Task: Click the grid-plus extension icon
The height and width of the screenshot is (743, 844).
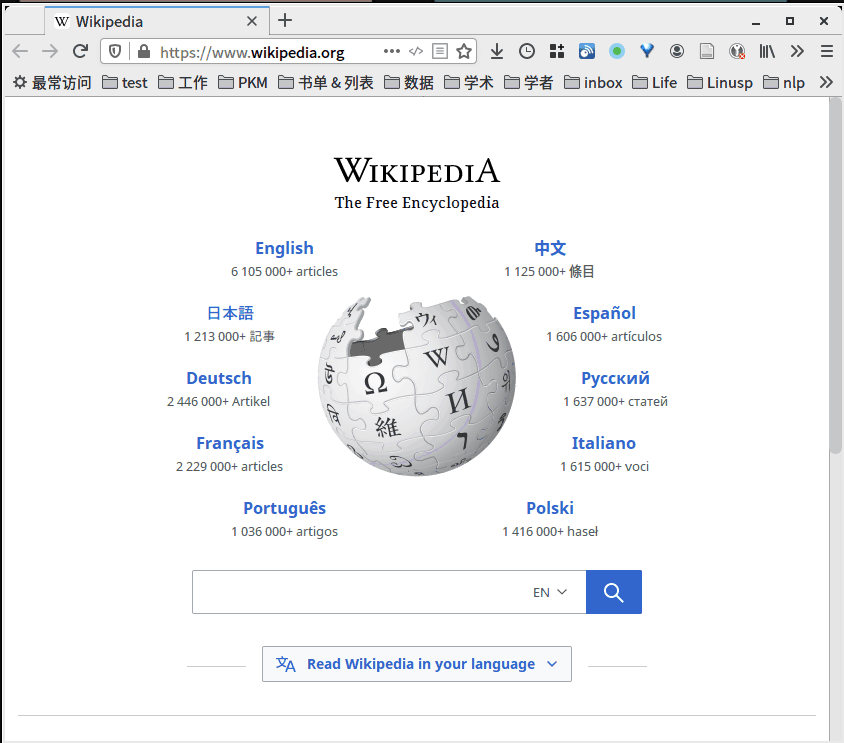Action: (557, 51)
